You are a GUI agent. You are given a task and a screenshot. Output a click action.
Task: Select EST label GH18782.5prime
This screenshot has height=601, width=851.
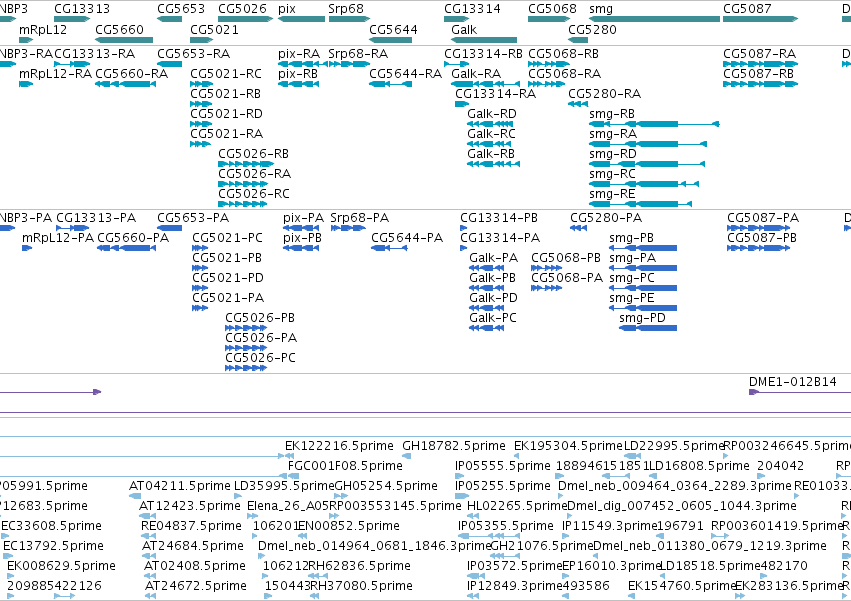pyautogui.click(x=454, y=446)
